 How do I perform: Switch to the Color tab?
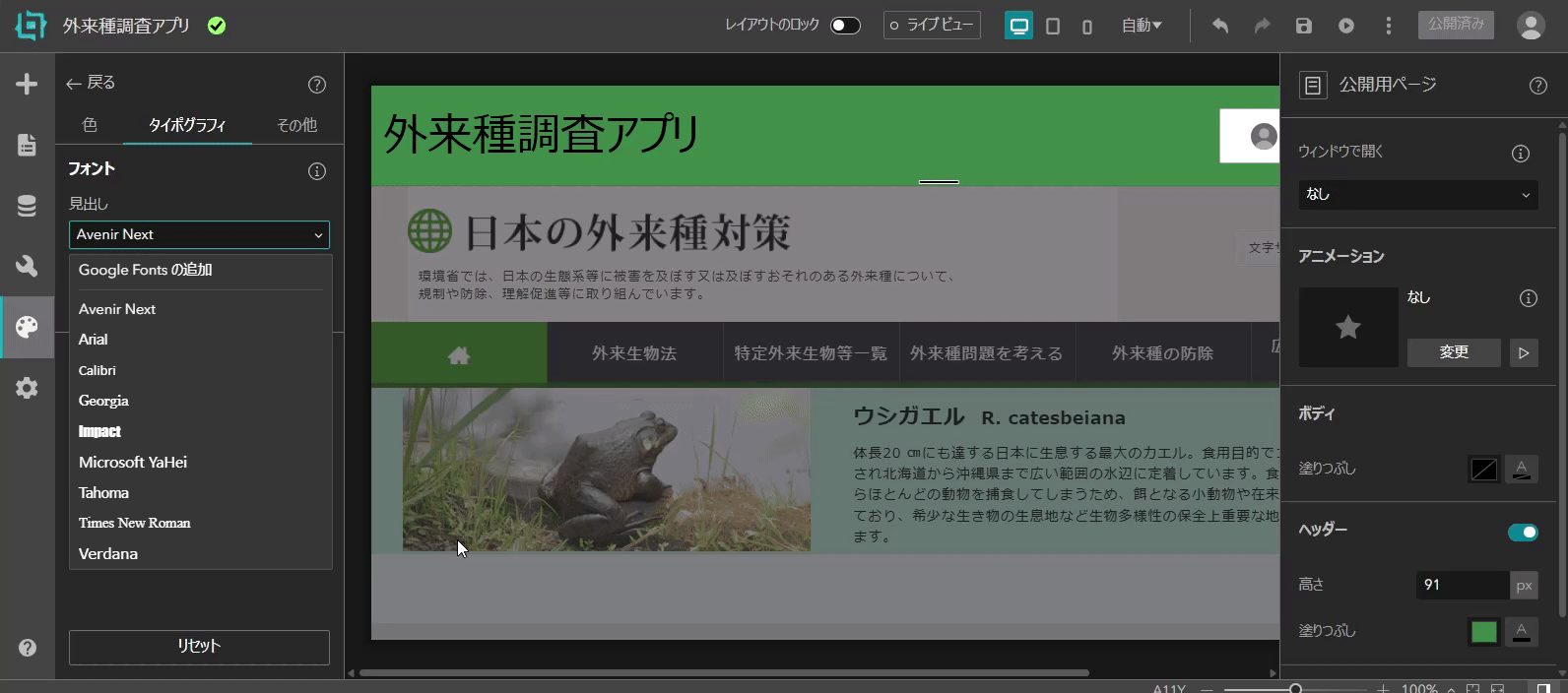pos(90,125)
